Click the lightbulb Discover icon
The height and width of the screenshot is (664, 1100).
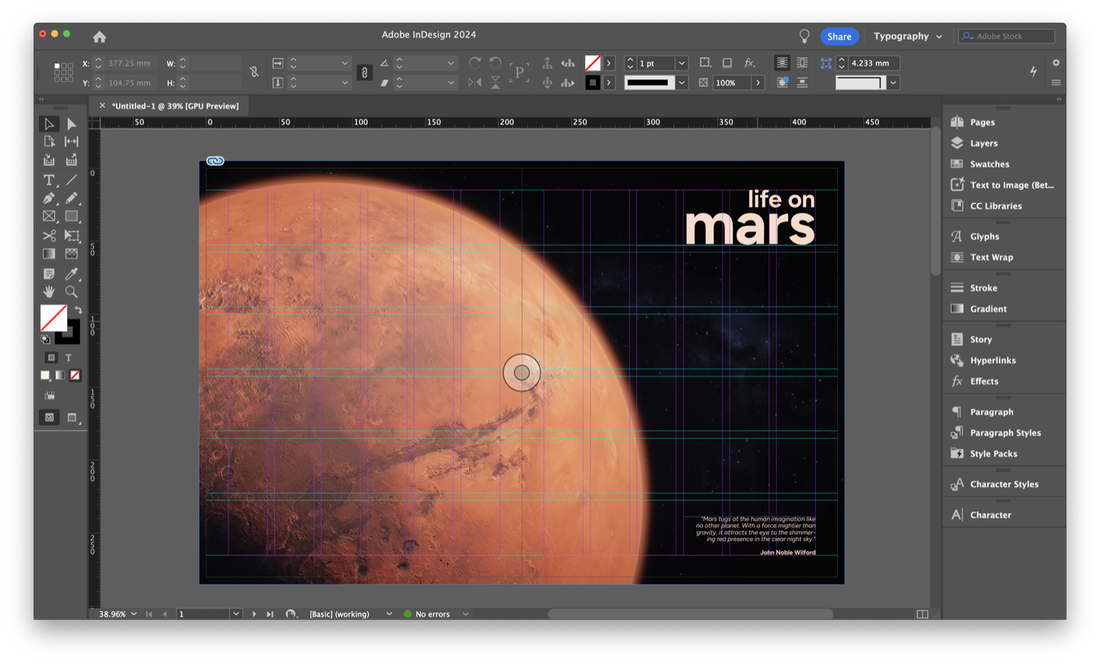click(x=805, y=36)
